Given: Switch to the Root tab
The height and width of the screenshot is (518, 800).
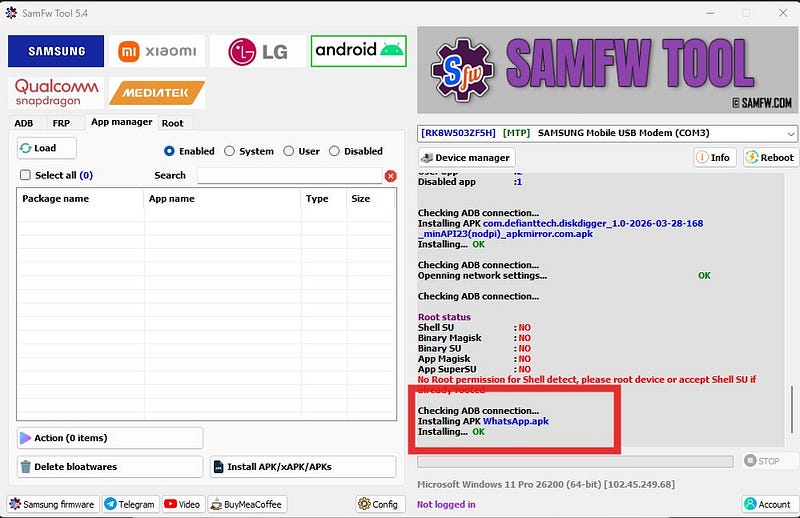Looking at the screenshot, I should point(172,123).
